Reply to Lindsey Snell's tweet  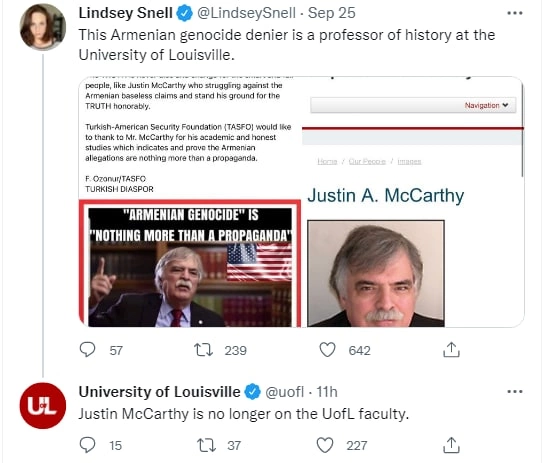pyautogui.click(x=87, y=349)
